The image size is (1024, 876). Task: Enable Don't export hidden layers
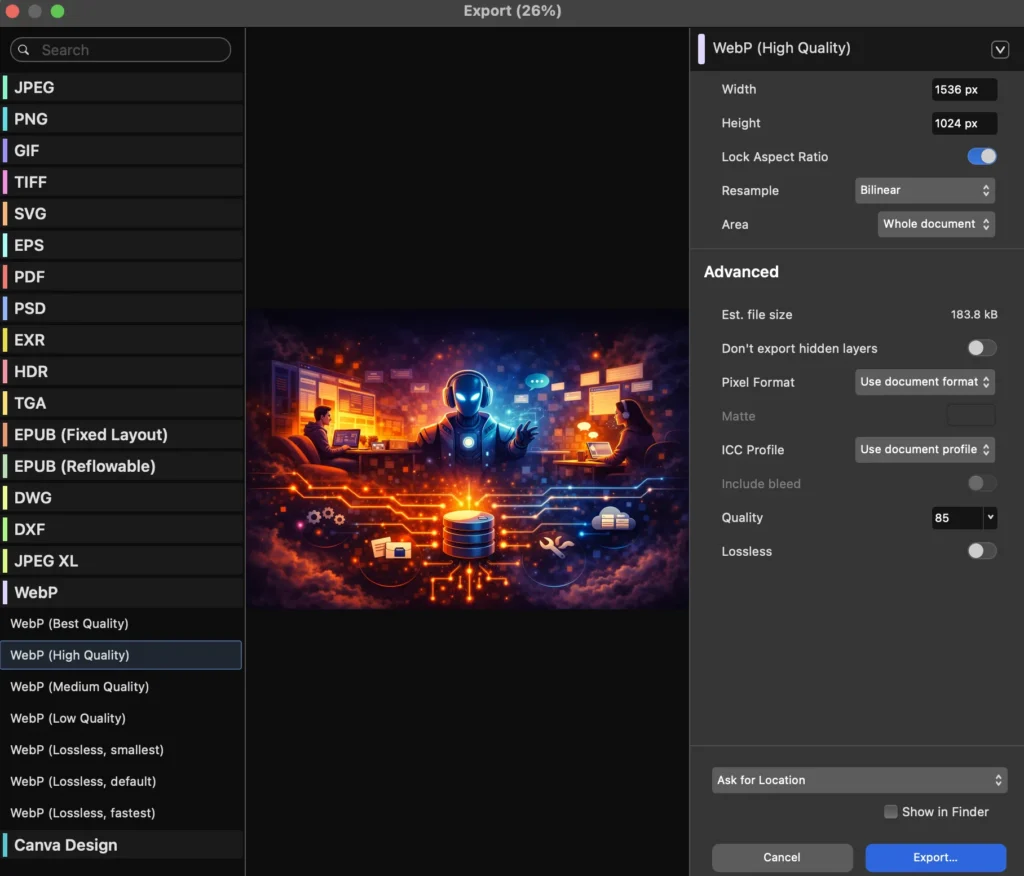tap(981, 349)
